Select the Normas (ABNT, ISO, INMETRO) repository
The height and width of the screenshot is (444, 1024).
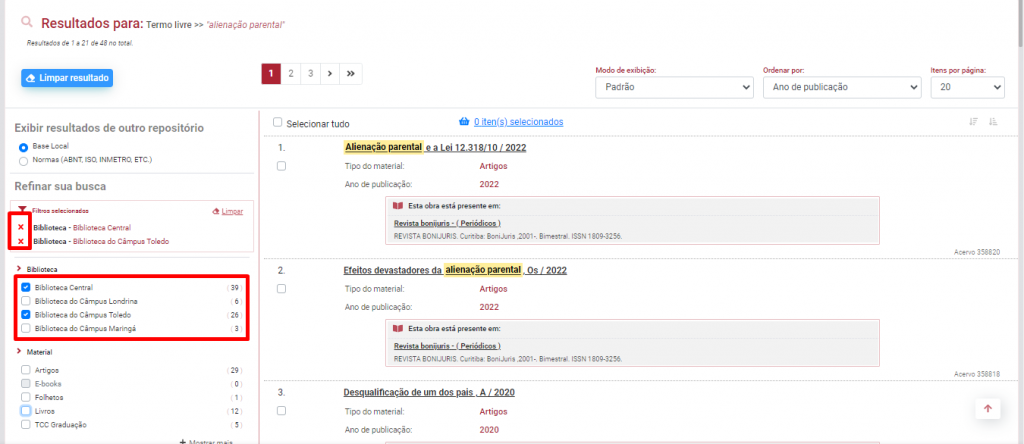24,159
